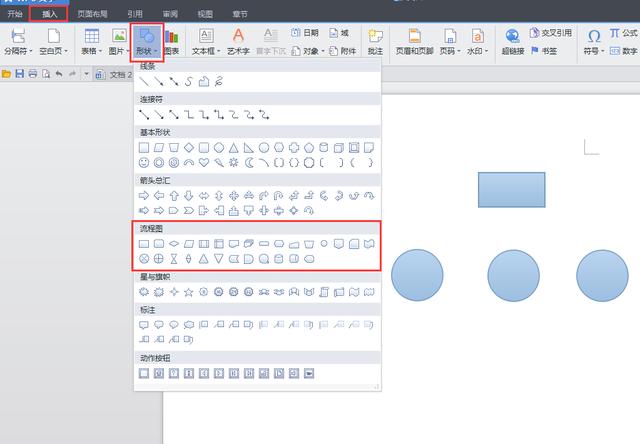Pick the smiley face shape
The image size is (640, 444).
(144, 162)
